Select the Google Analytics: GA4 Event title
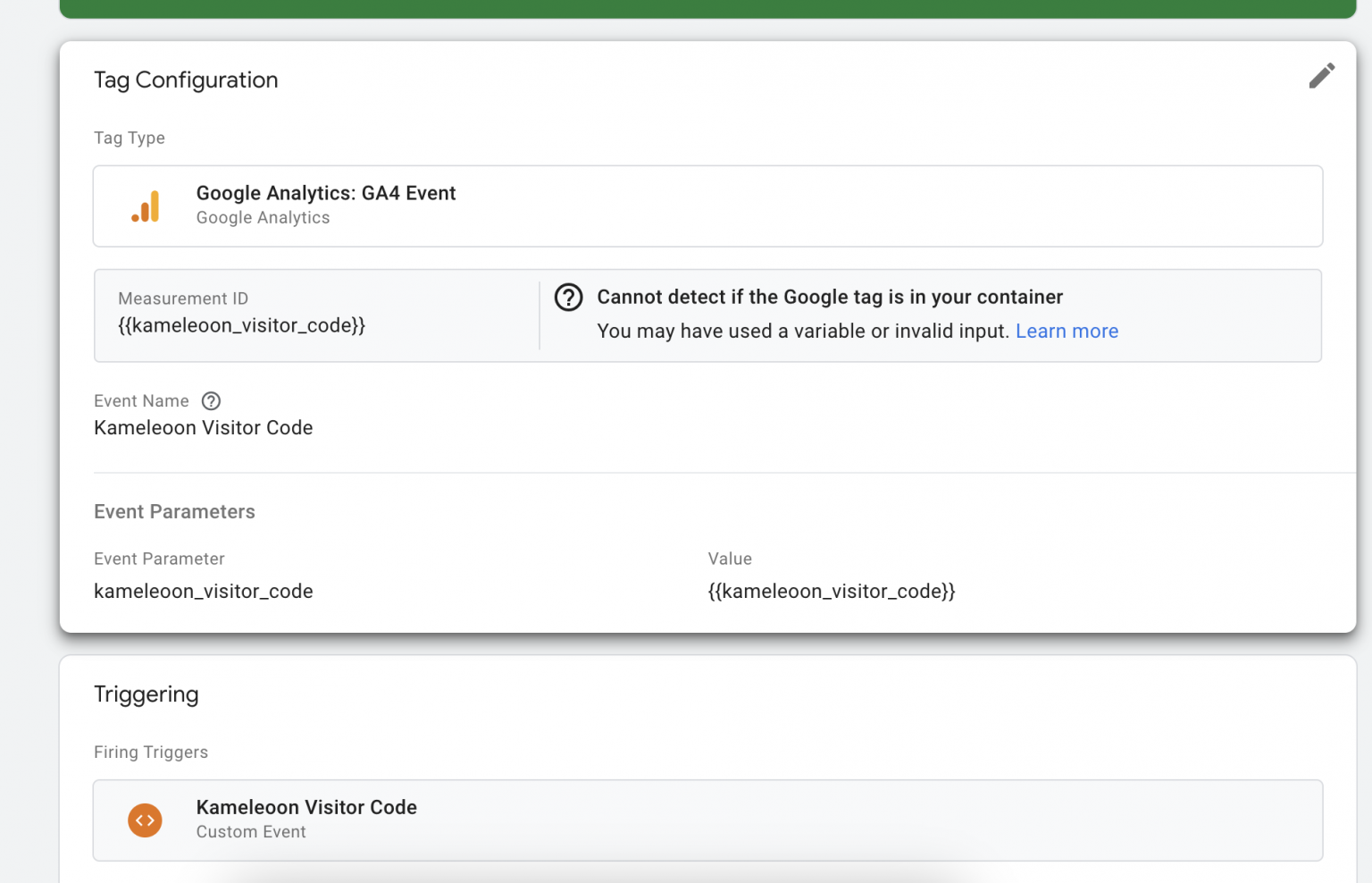 [x=325, y=193]
